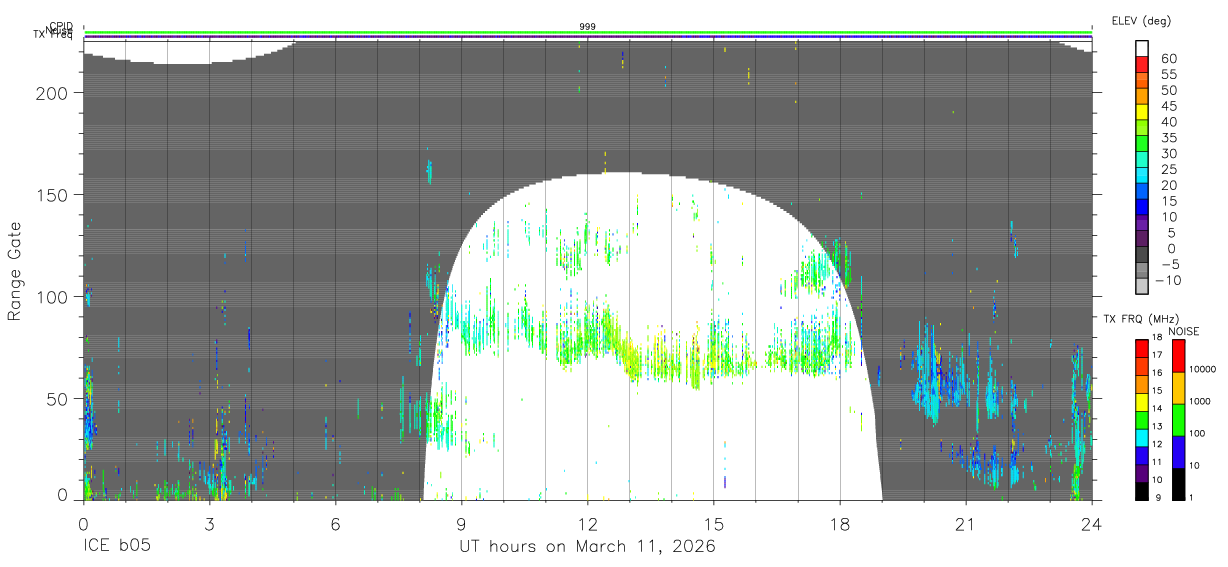Click the NOISE scale value '1000'
1228x567 pixels.
[x=1198, y=402]
